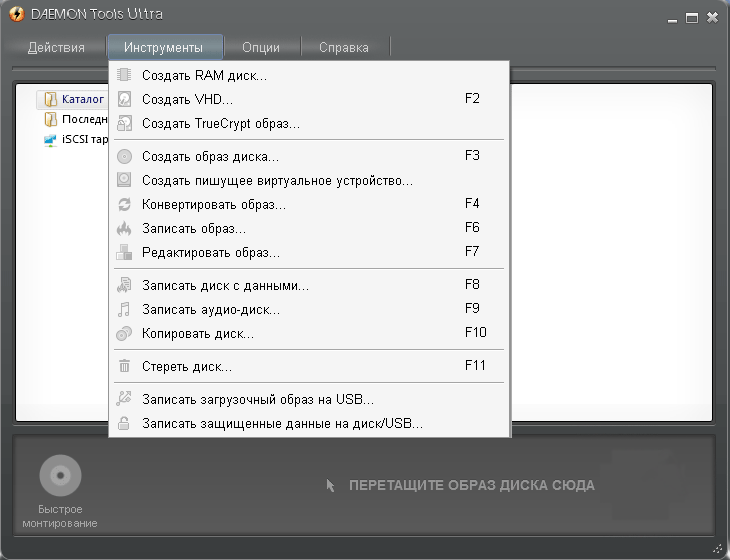Open the Справка menu
This screenshot has width=730, height=560.
(x=344, y=47)
